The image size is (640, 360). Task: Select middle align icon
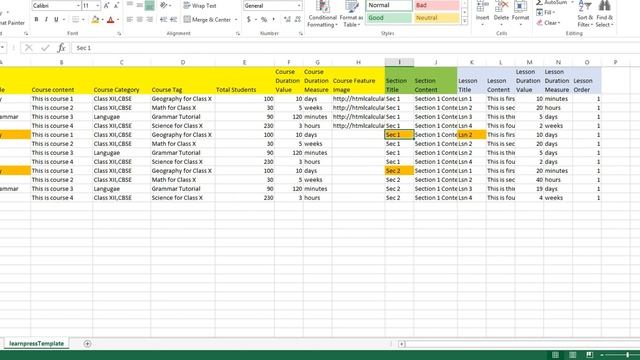140,5
